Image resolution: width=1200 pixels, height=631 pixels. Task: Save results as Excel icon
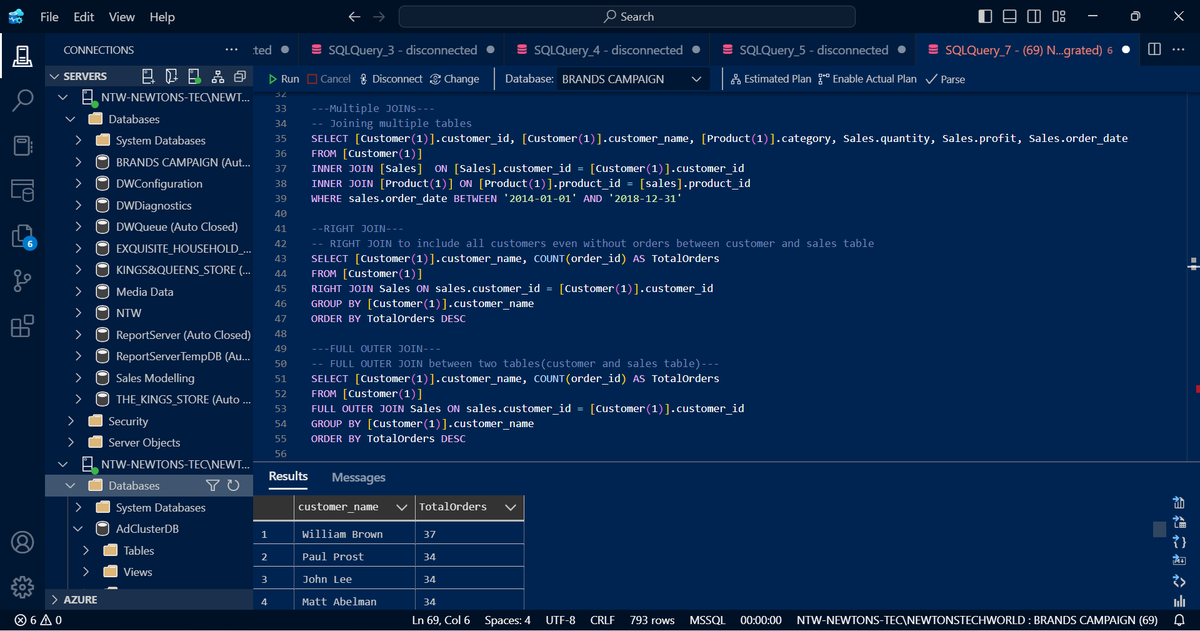click(1178, 522)
